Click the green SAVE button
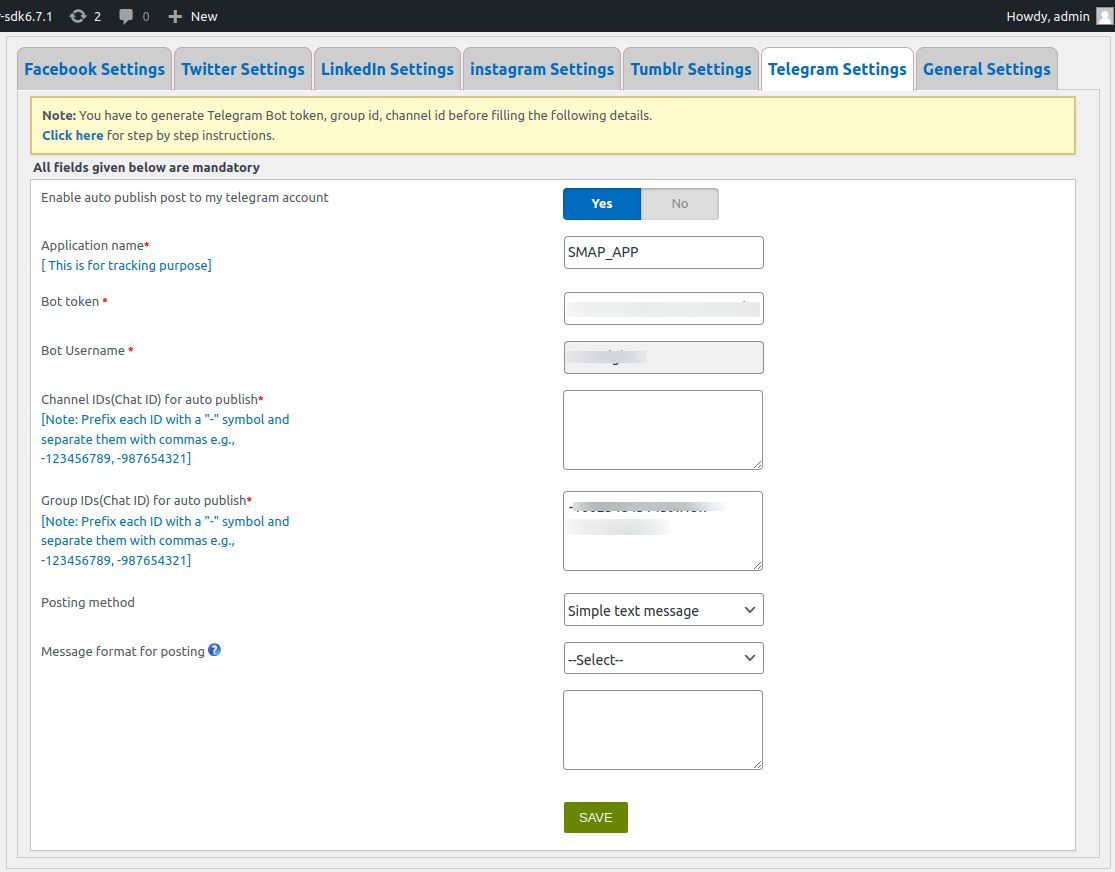Image resolution: width=1115 pixels, height=872 pixels. [x=596, y=817]
